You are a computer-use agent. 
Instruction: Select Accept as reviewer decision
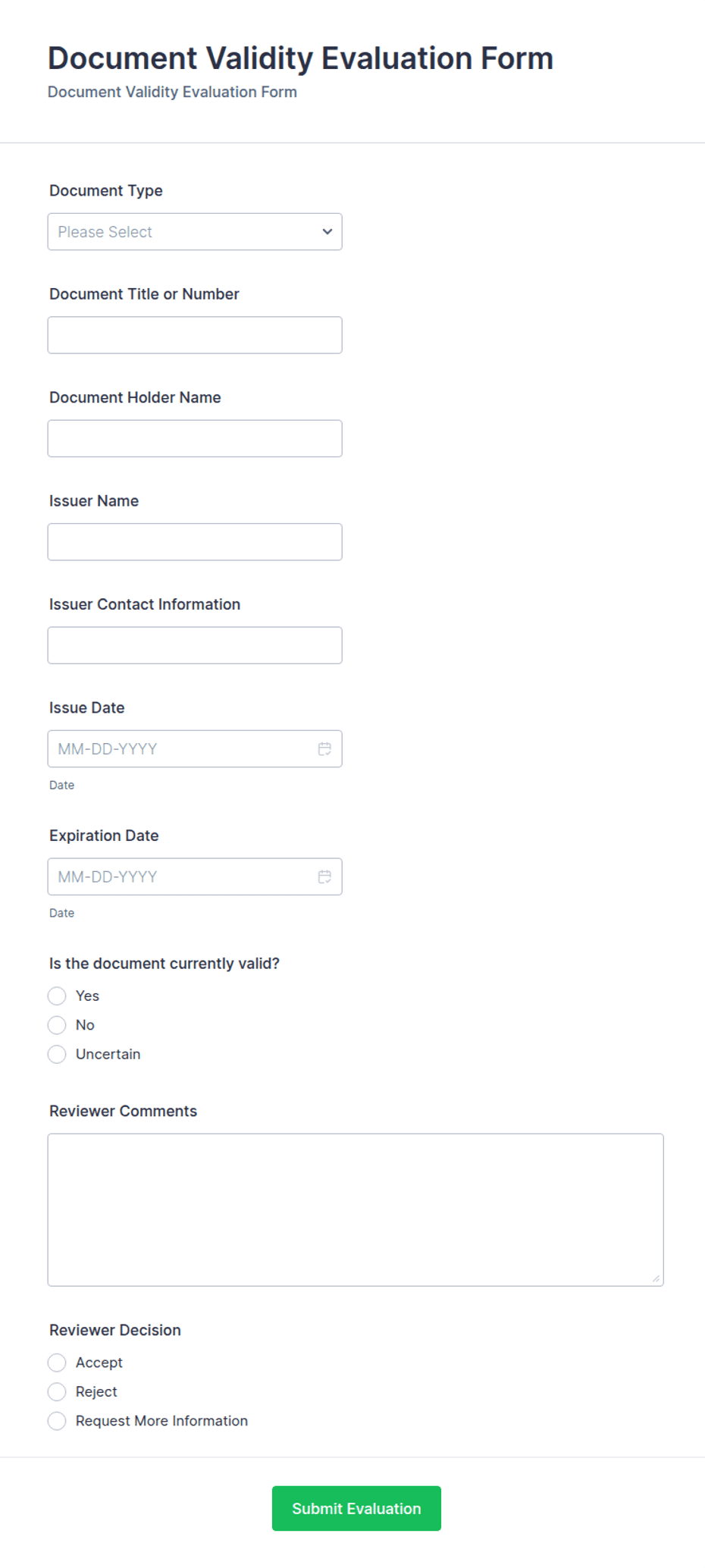57,1363
